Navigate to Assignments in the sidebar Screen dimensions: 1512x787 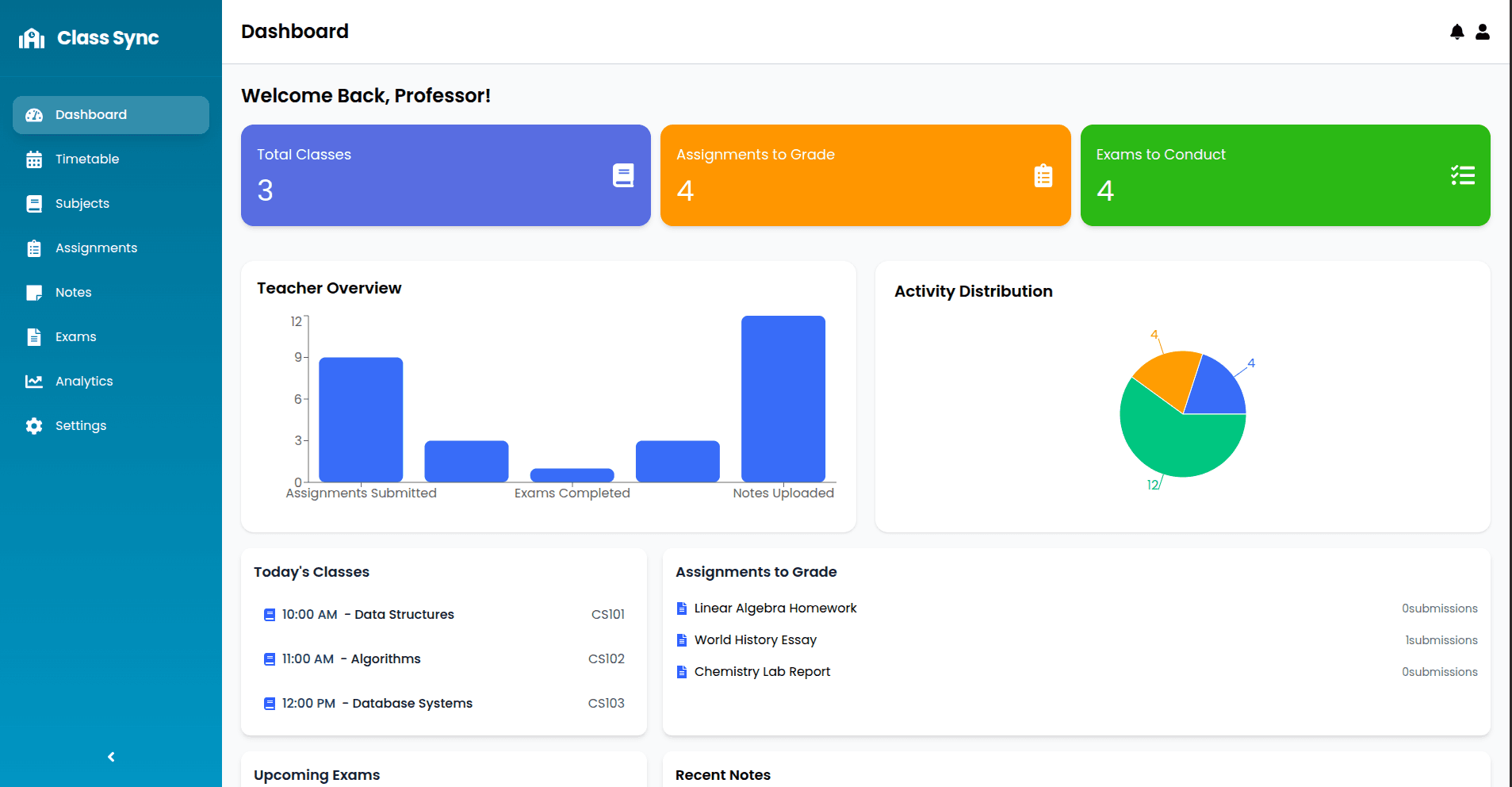coord(96,248)
